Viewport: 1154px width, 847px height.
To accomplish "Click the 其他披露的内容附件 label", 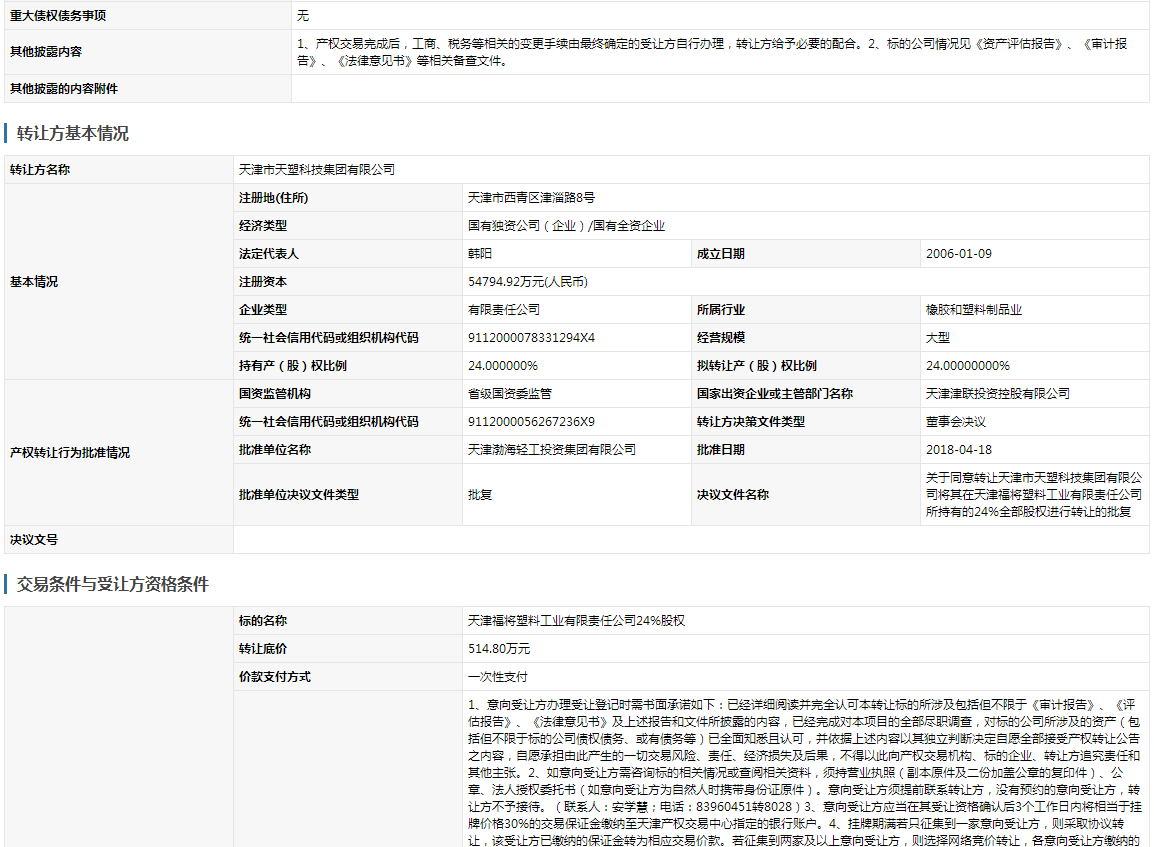I will pyautogui.click(x=64, y=88).
